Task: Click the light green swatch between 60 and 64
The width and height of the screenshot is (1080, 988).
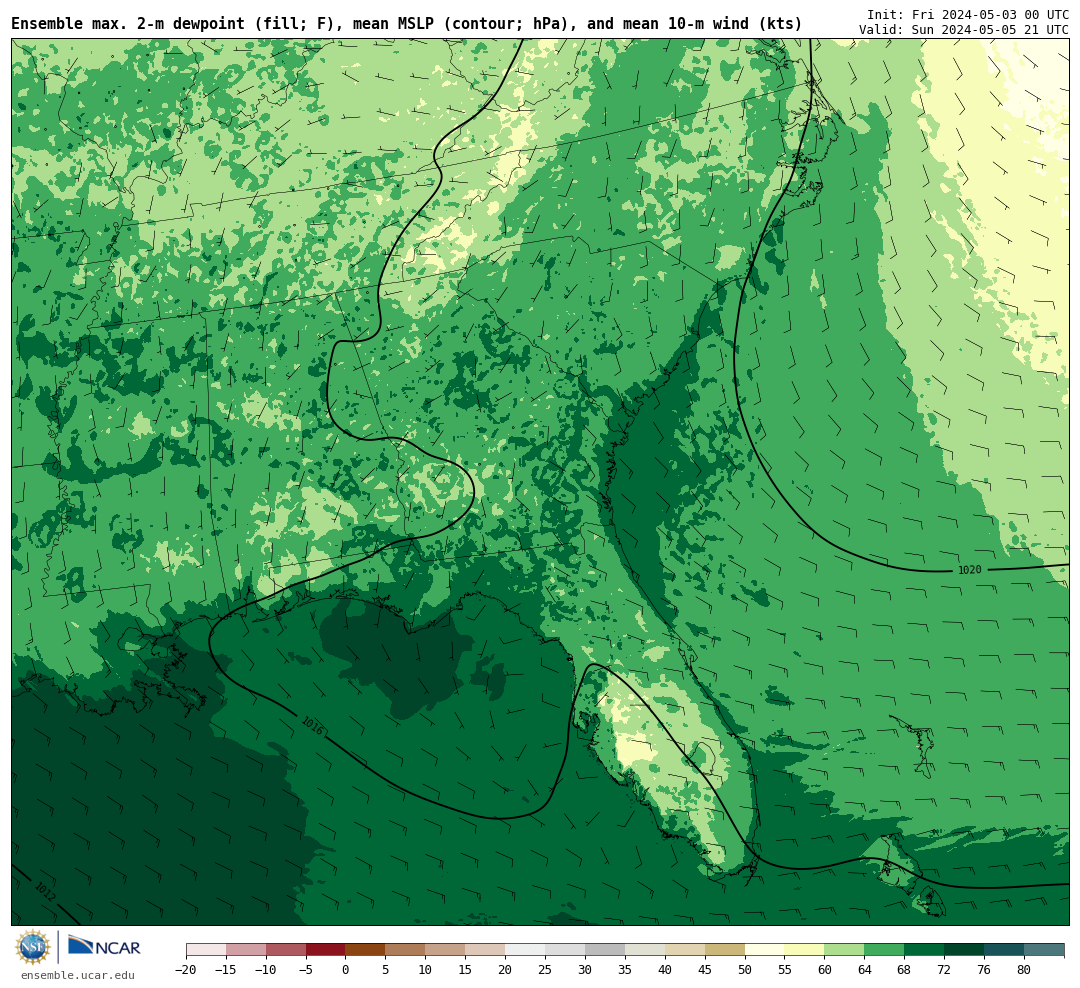Action: [x=845, y=950]
